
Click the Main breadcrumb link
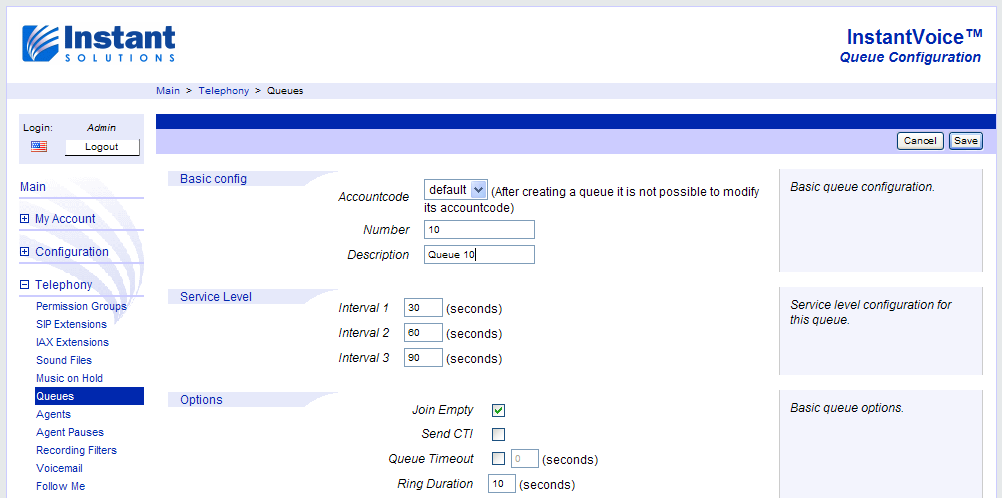click(x=168, y=91)
